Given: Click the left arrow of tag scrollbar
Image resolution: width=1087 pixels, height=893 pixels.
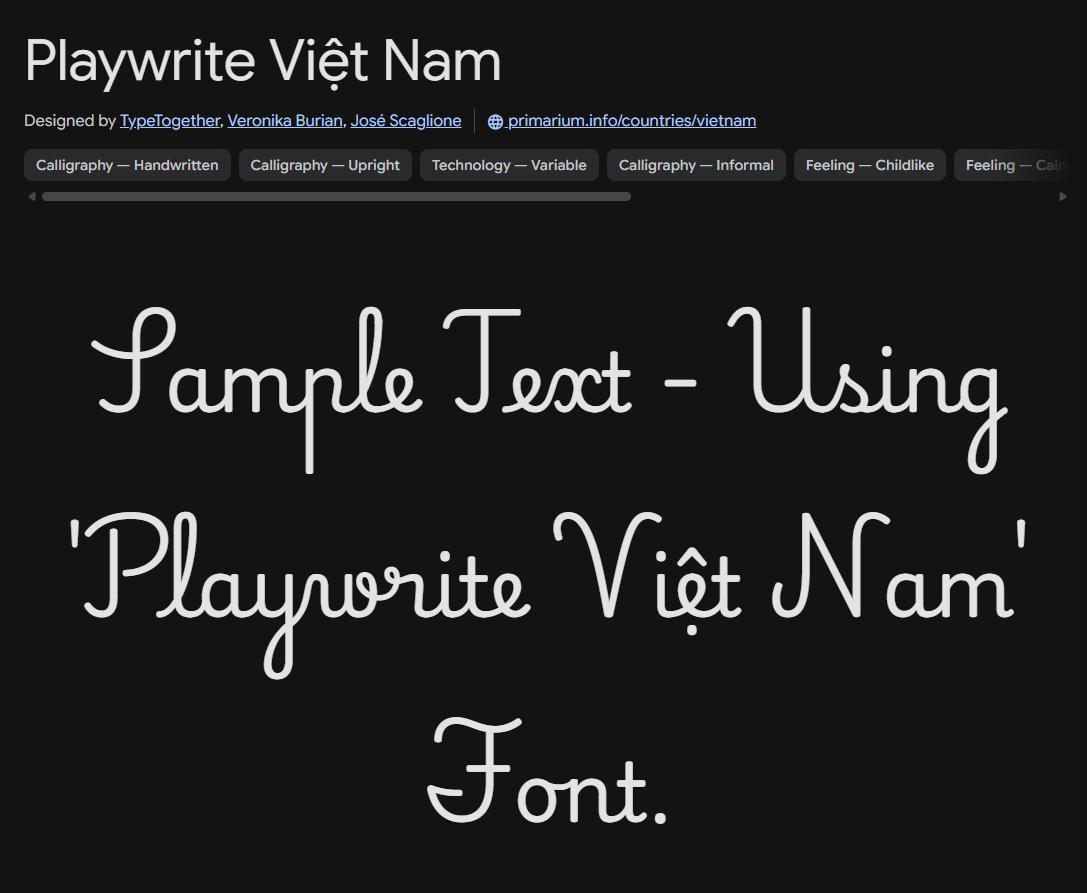Looking at the screenshot, I should click(32, 197).
